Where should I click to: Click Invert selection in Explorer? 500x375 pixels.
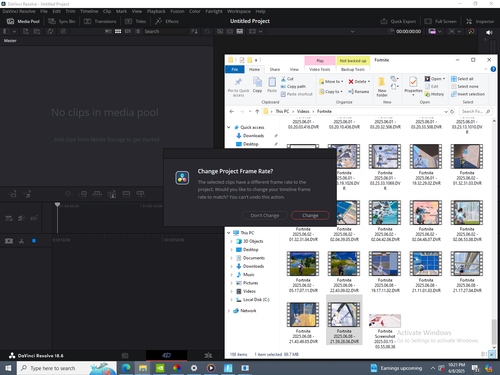point(468,94)
